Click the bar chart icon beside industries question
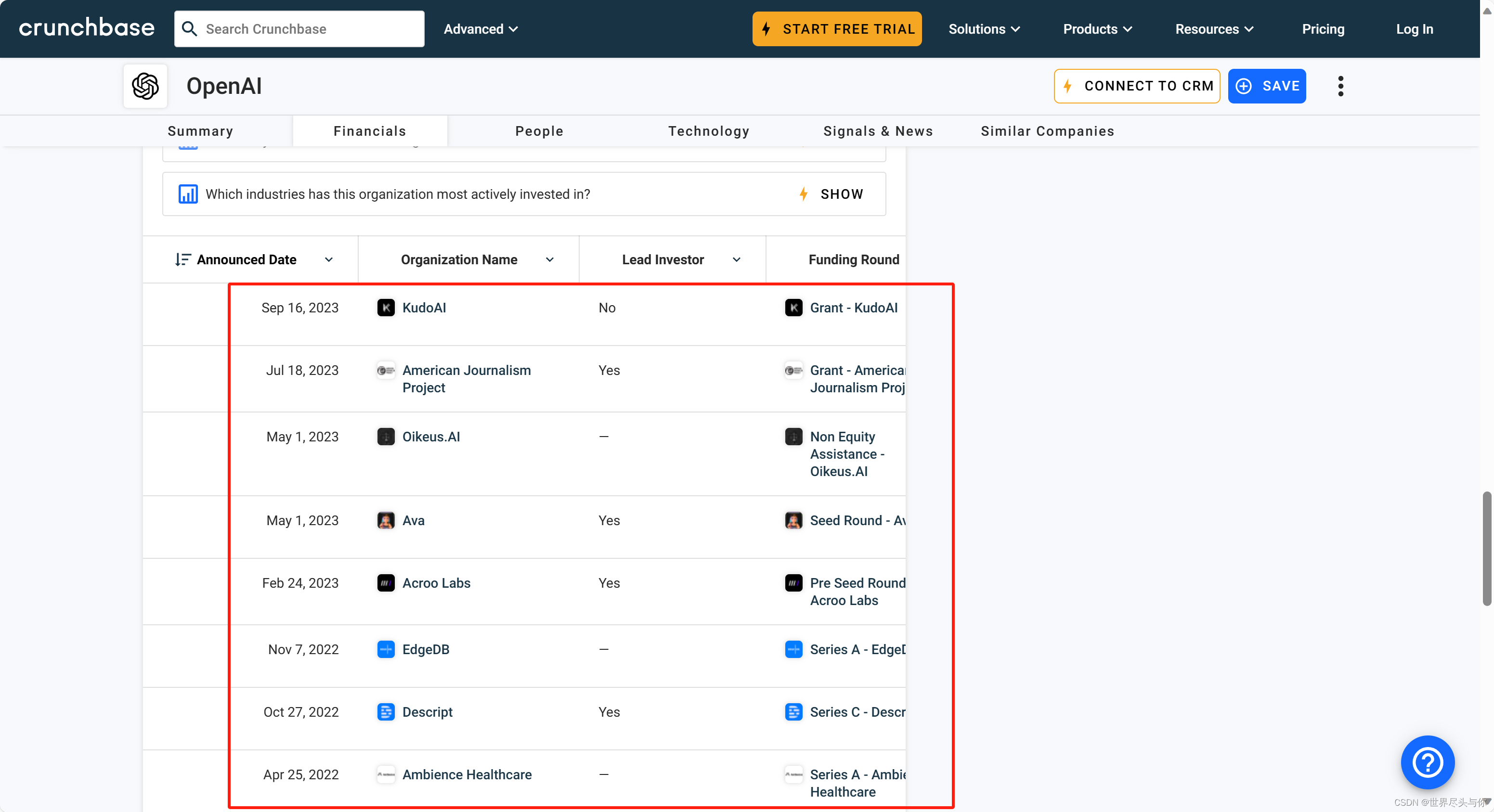This screenshot has width=1494, height=812. click(x=188, y=193)
